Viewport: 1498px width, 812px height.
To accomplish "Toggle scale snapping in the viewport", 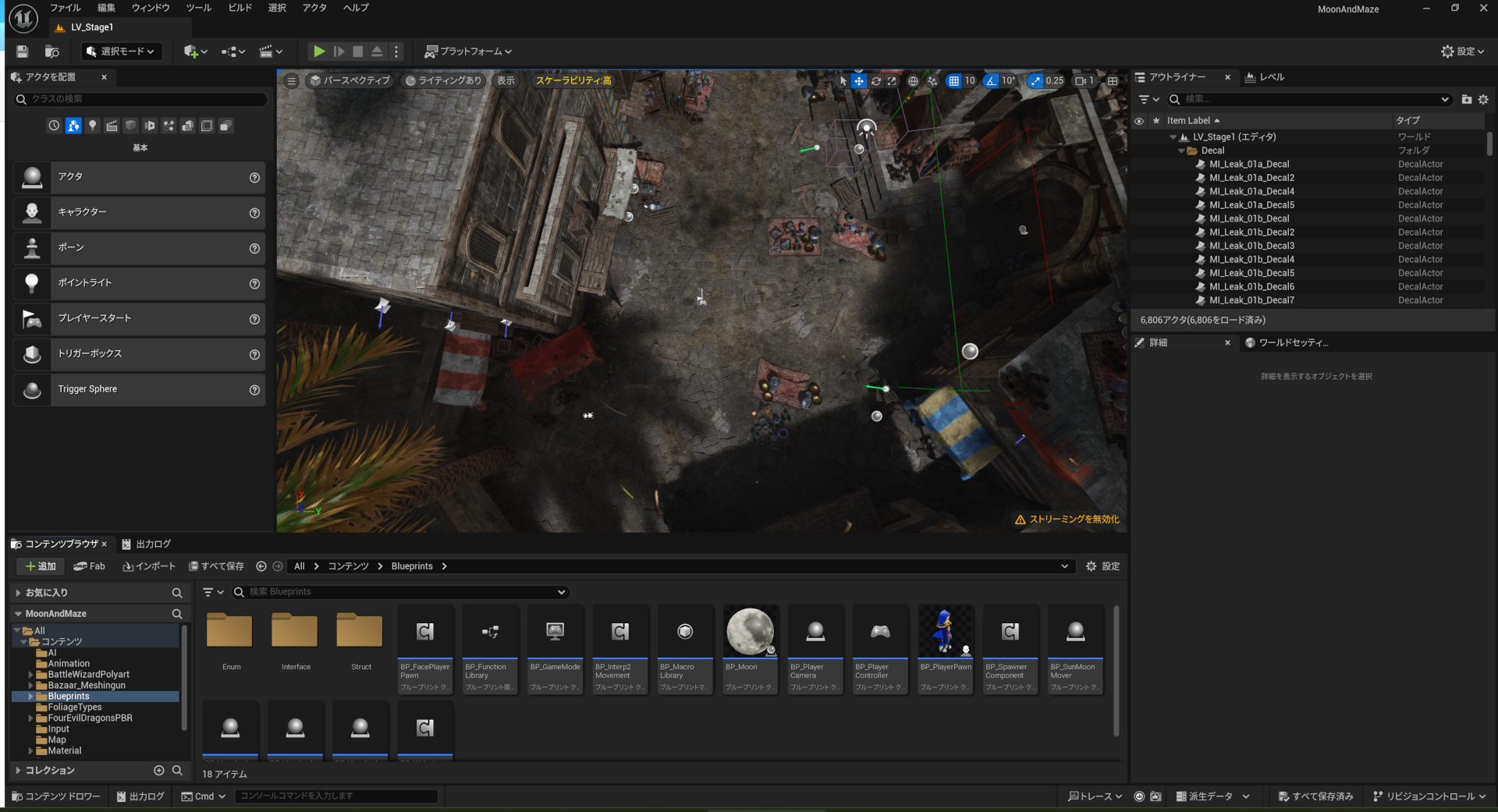I will [x=1035, y=81].
